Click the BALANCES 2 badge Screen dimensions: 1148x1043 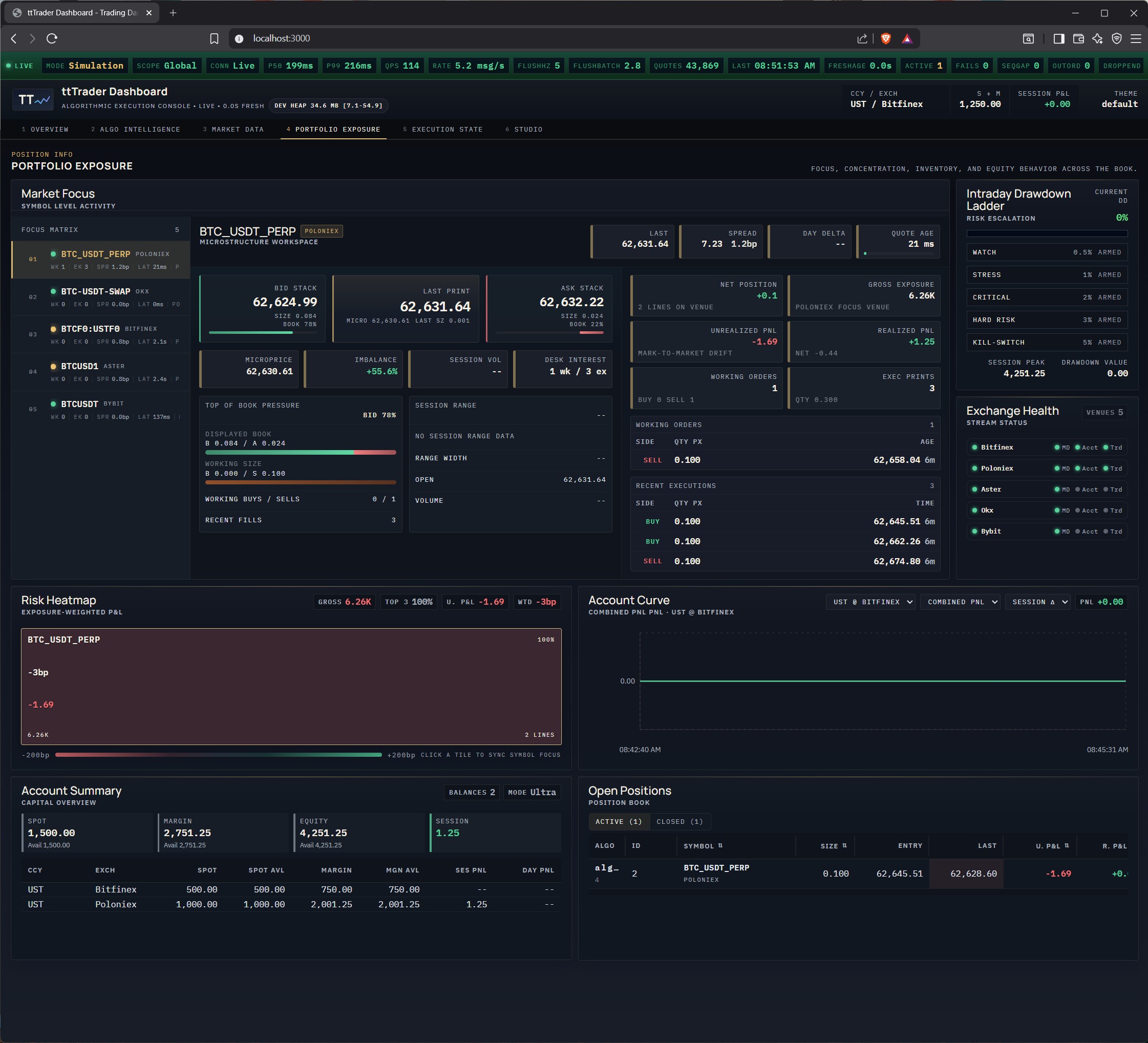[472, 792]
